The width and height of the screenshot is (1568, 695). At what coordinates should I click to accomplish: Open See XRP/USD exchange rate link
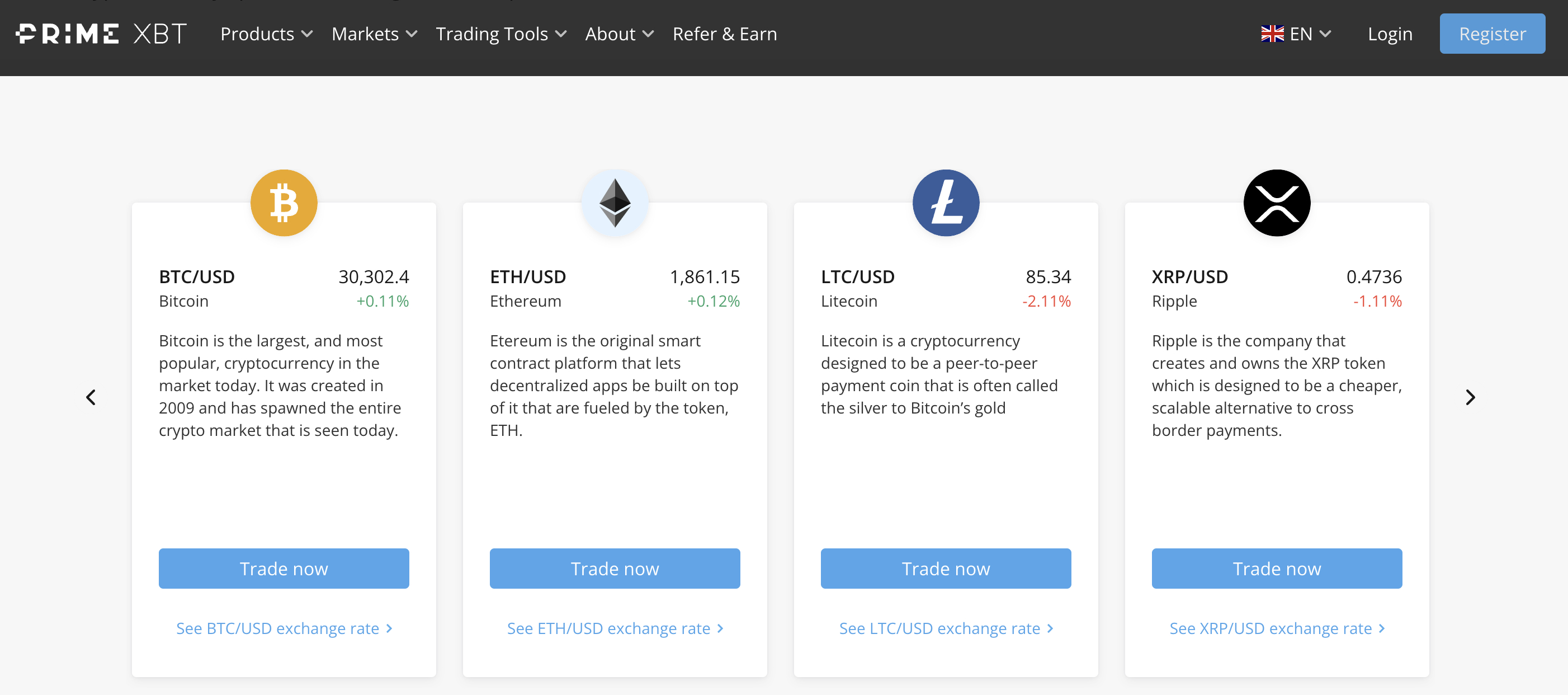coord(1277,628)
